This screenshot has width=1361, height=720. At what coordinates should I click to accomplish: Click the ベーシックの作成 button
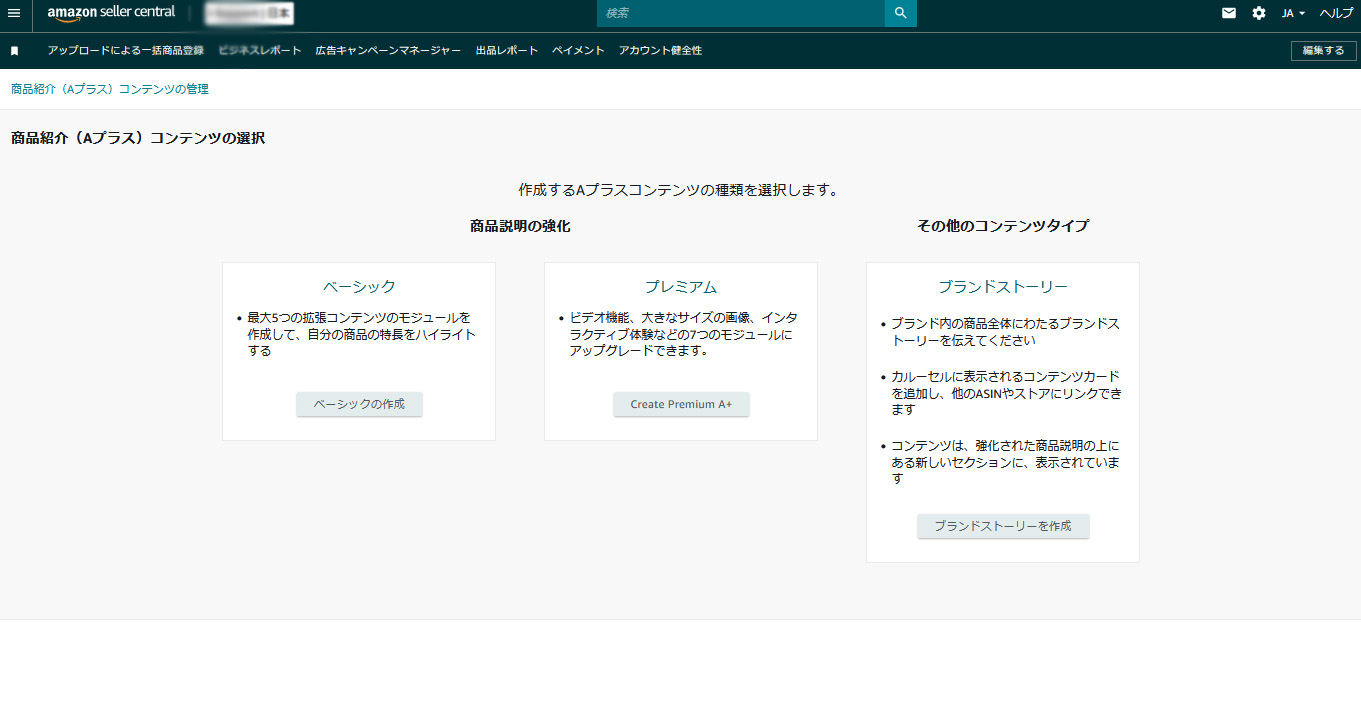[359, 404]
